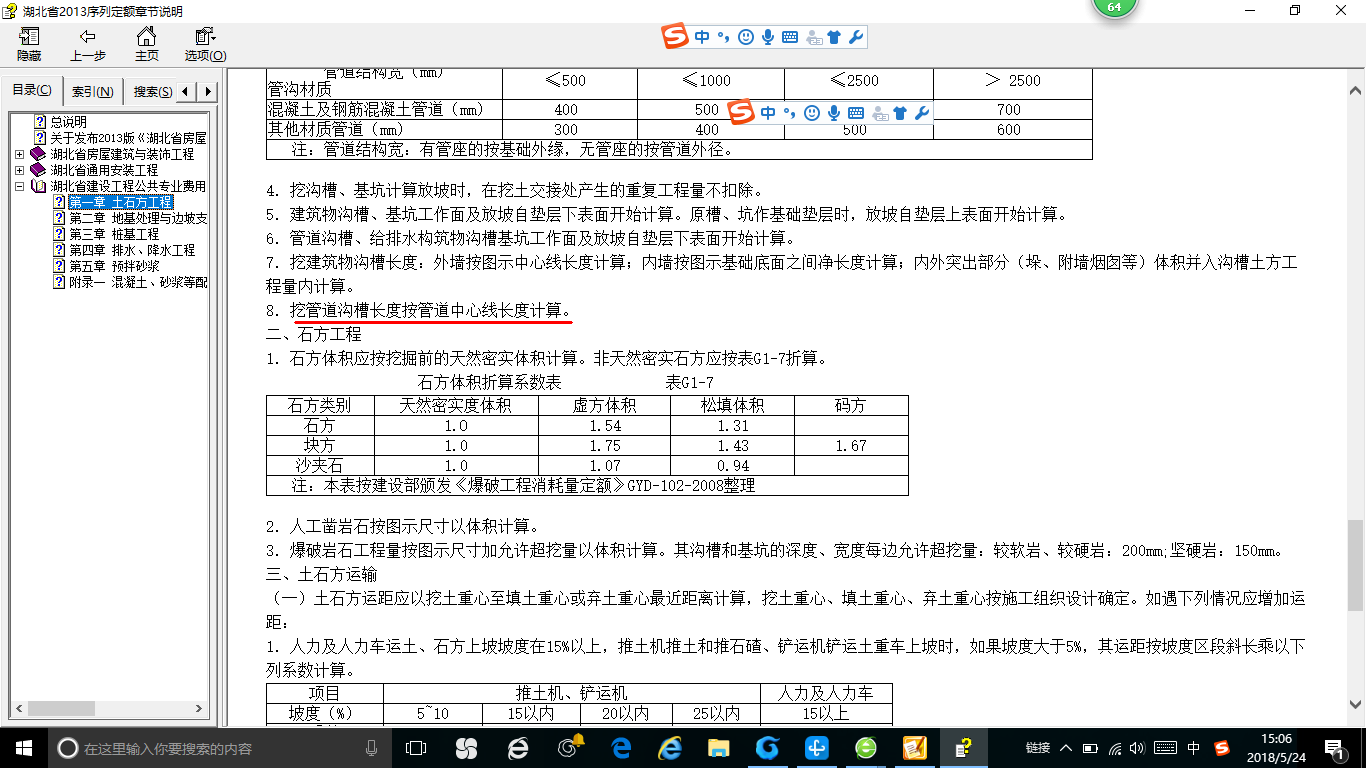The image size is (1366, 768).
Task: Click the Sogou S logo beside the title bar
Action: click(x=676, y=37)
